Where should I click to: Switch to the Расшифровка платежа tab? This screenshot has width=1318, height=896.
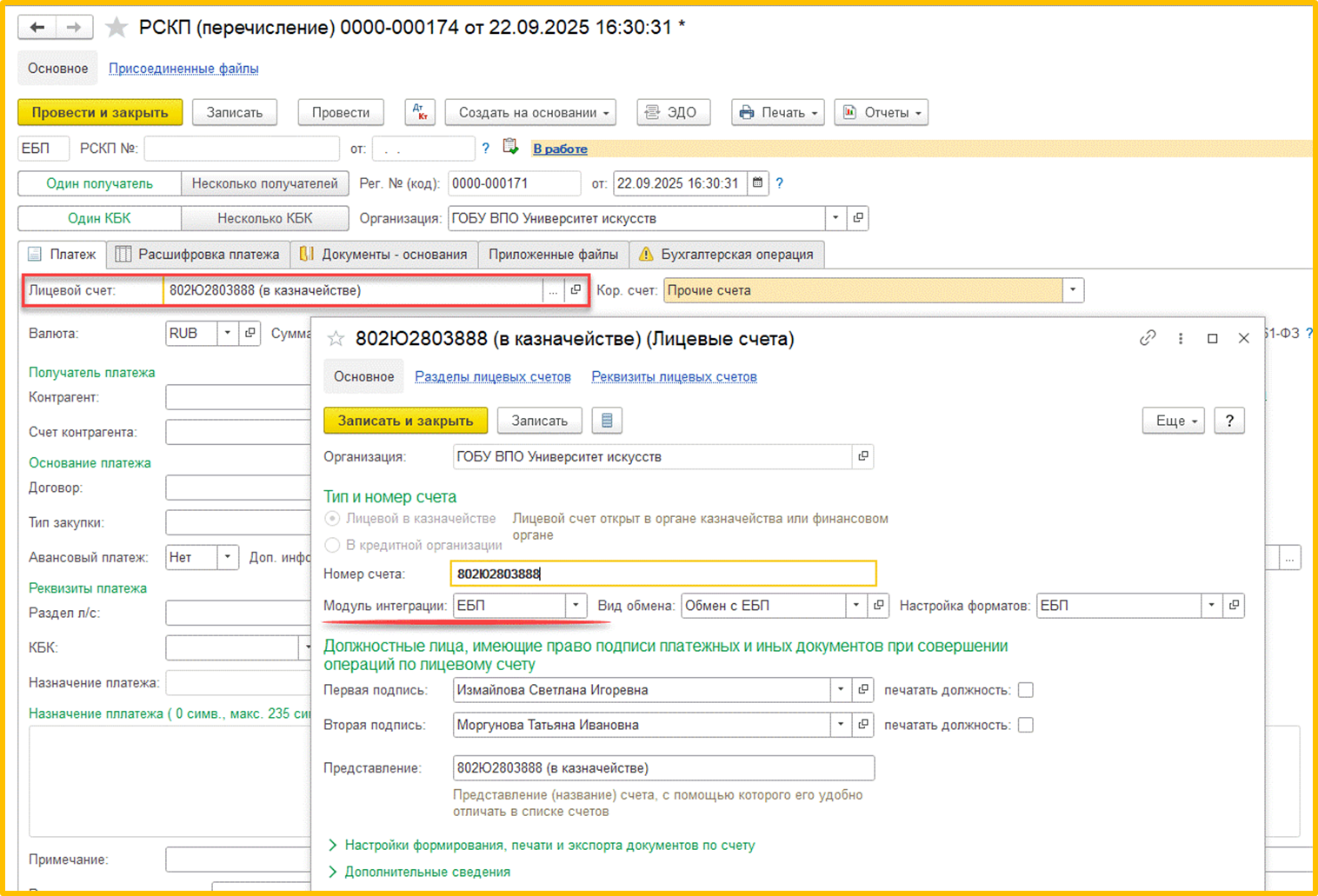point(198,255)
